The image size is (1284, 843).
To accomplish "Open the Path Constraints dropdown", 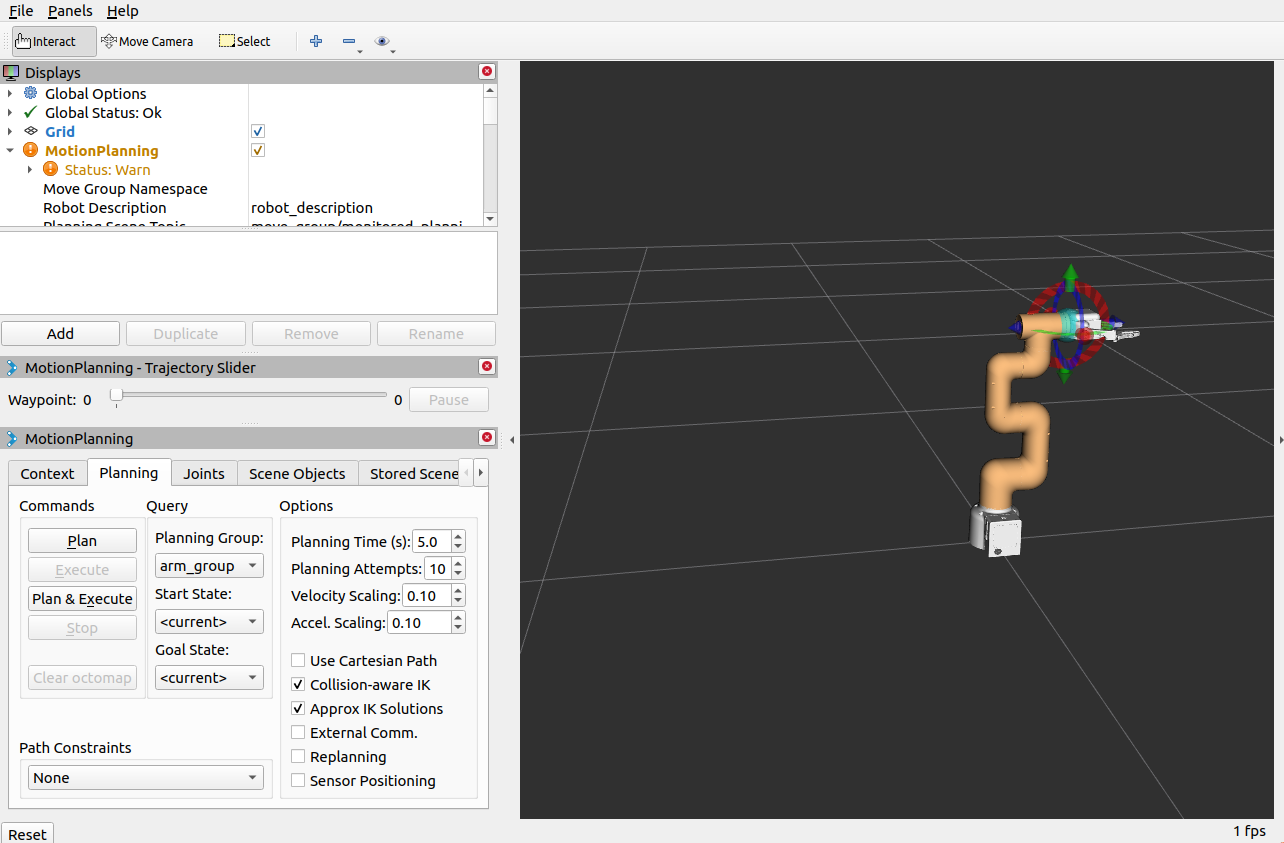I will [x=146, y=778].
